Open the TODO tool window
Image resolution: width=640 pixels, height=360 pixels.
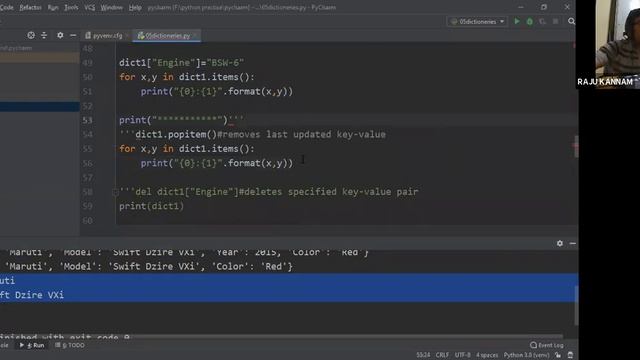coord(70,345)
